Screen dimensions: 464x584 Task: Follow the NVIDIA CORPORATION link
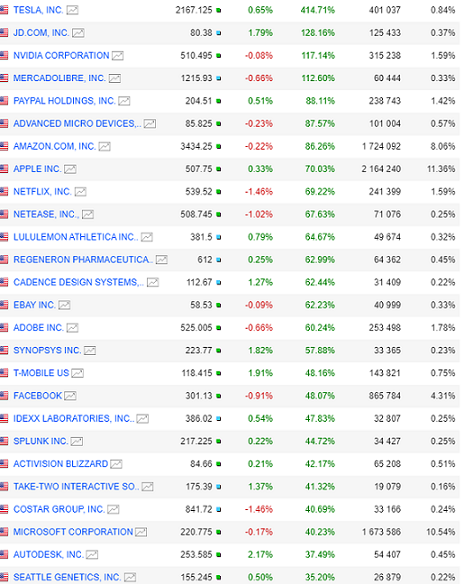(x=61, y=55)
